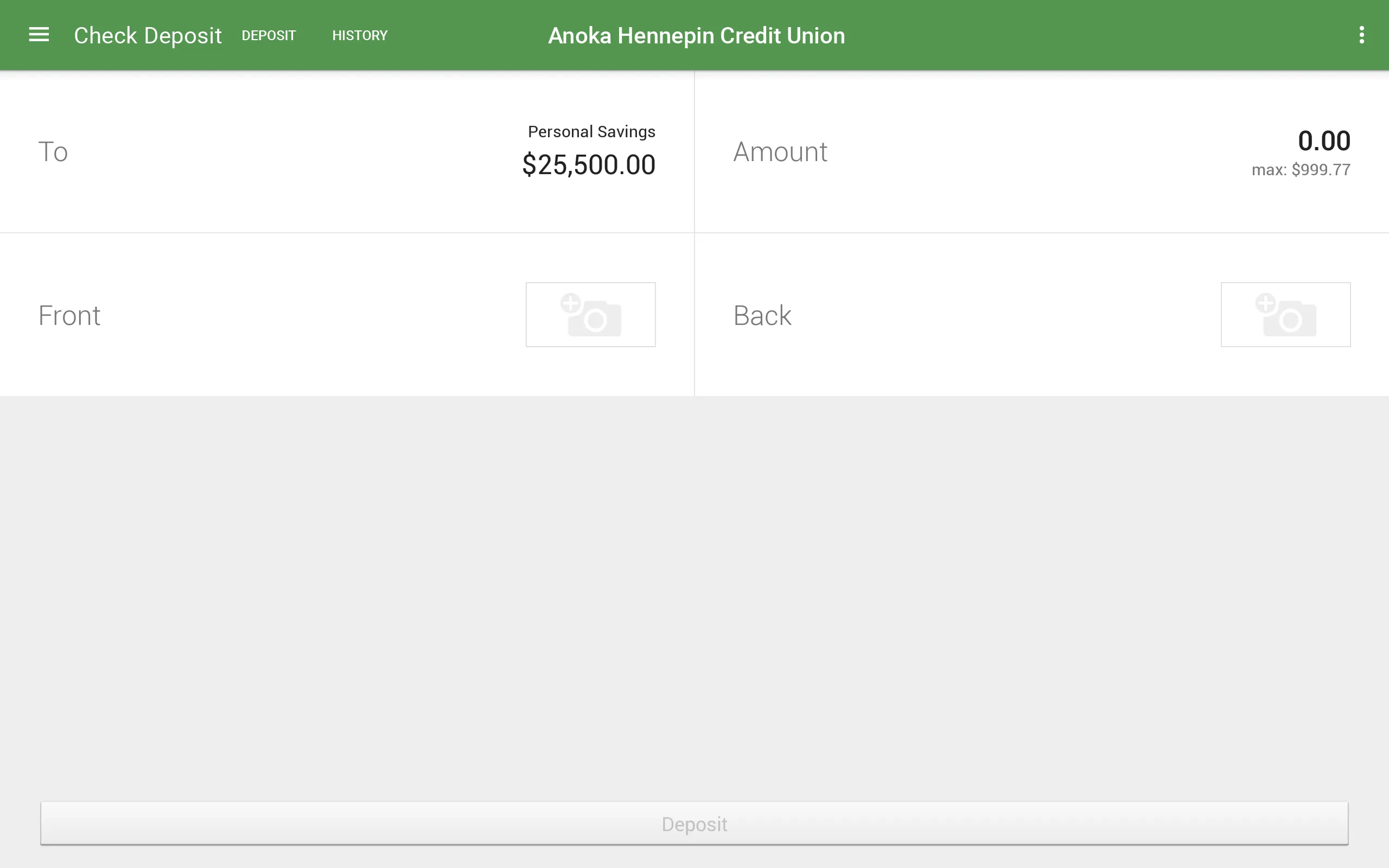Click the Deposit button at bottom
1389x868 pixels.
(694, 824)
